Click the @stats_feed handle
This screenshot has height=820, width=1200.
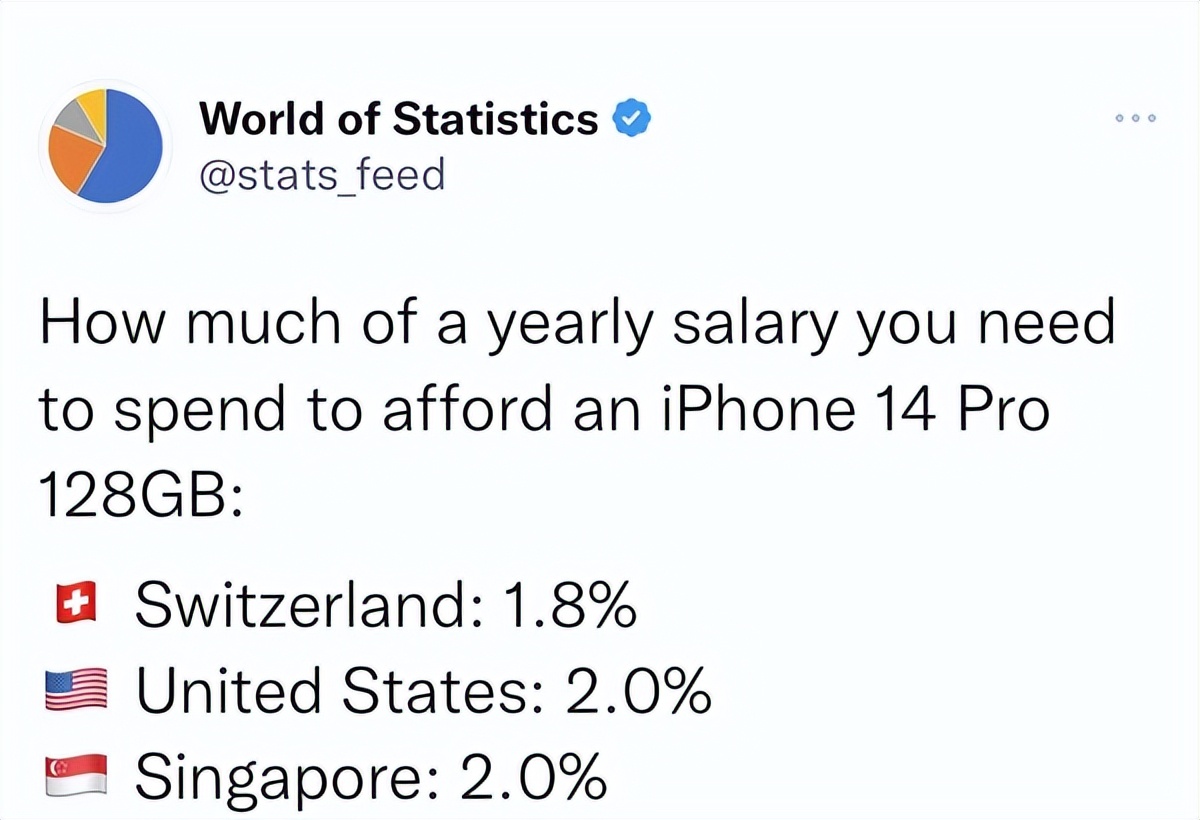point(320,175)
